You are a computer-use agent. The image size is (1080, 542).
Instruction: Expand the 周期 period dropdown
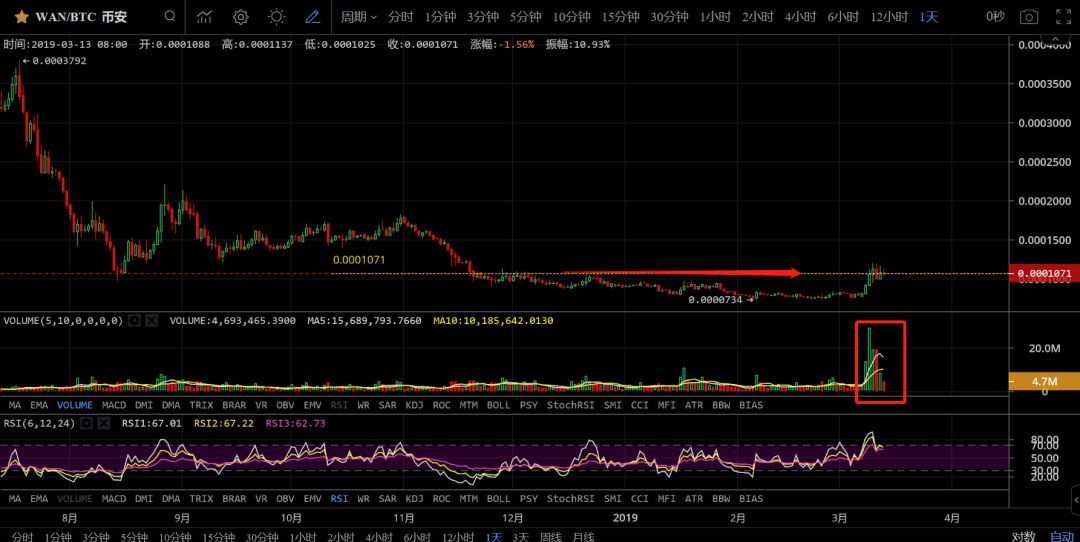click(x=358, y=17)
